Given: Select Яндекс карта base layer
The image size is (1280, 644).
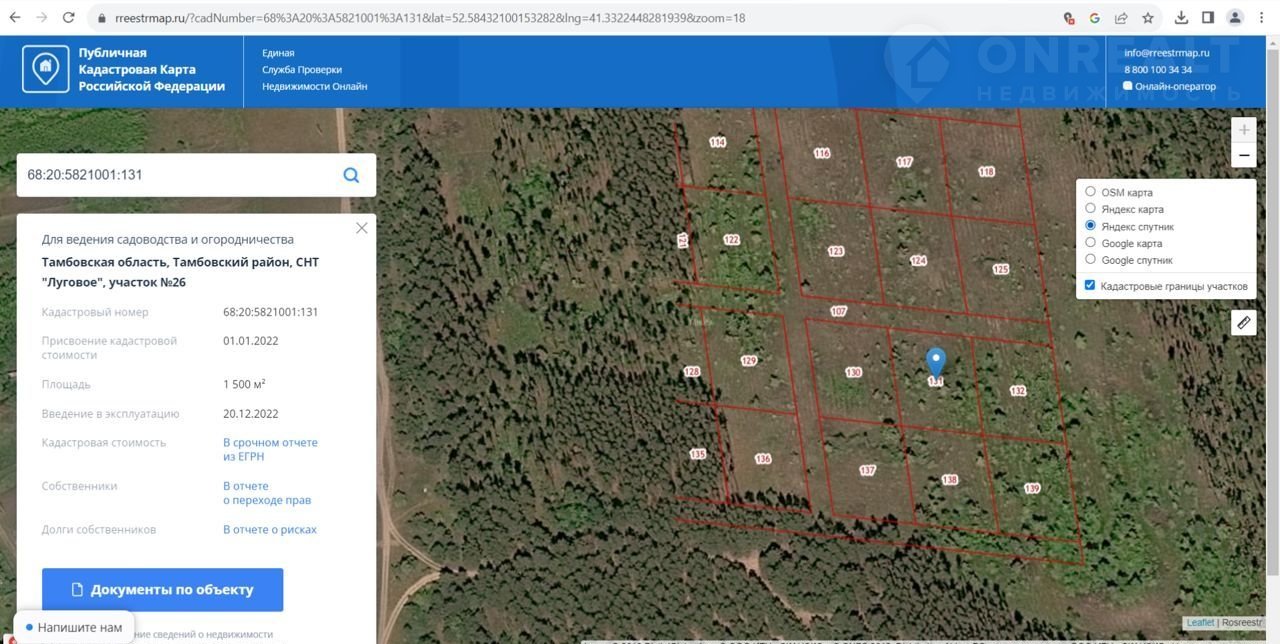Looking at the screenshot, I should point(1091,209).
